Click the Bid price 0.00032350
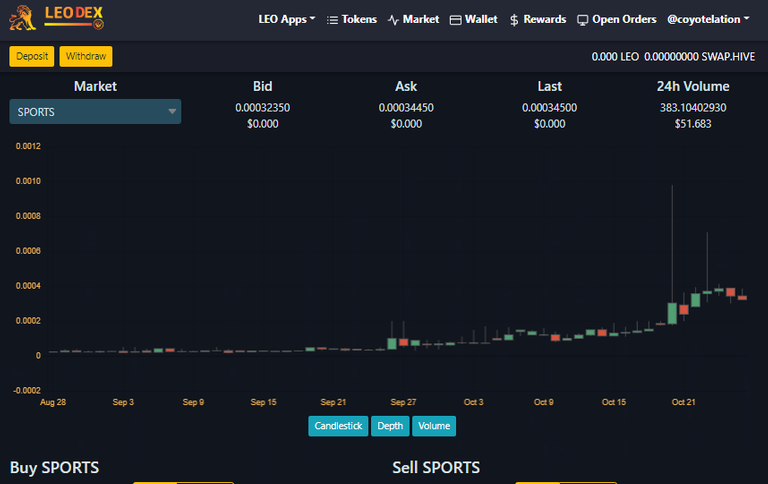Screen dimensions: 768x484 click(263, 108)
